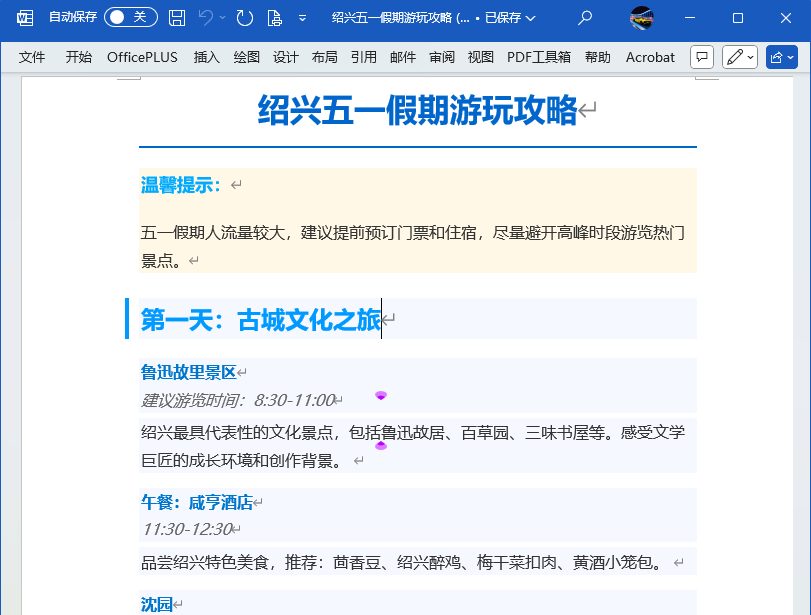Open the Customize Quick Access Toolbar dropdown
Screen dimensions: 811x615
click(303, 18)
